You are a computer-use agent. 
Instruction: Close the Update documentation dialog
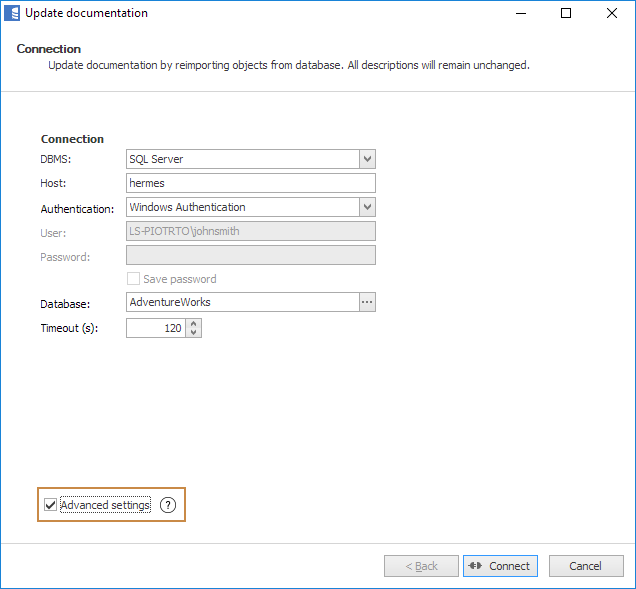[612, 13]
